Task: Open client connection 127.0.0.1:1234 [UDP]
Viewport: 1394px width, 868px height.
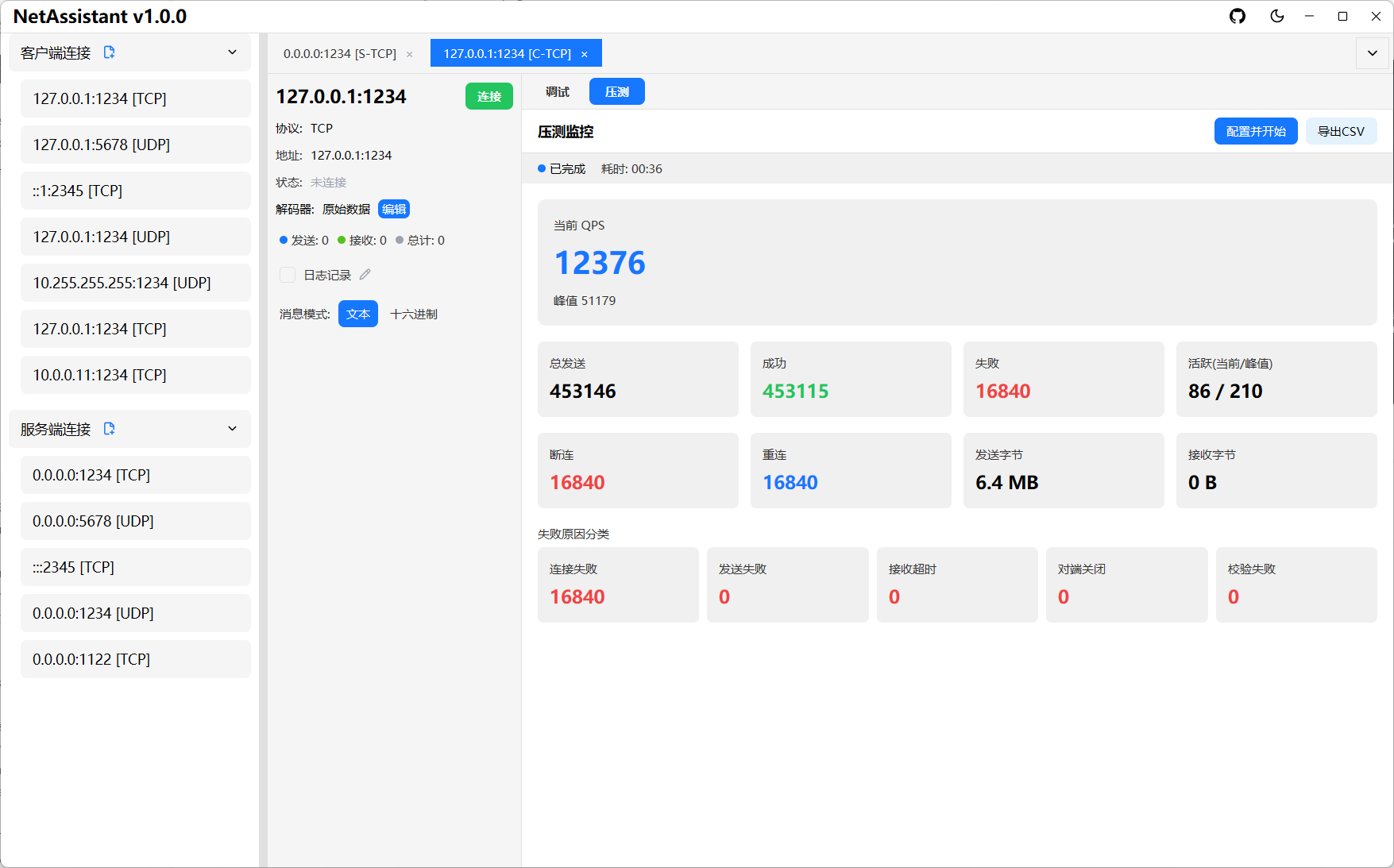Action: click(x=136, y=237)
